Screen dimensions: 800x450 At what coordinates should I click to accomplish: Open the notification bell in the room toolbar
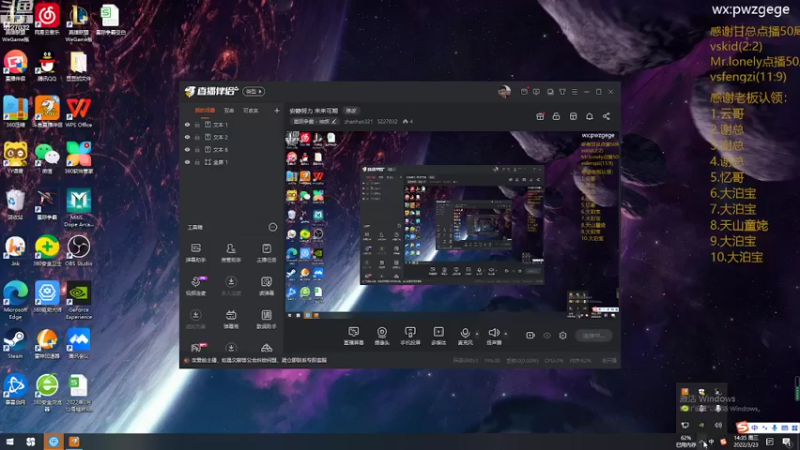589,116
